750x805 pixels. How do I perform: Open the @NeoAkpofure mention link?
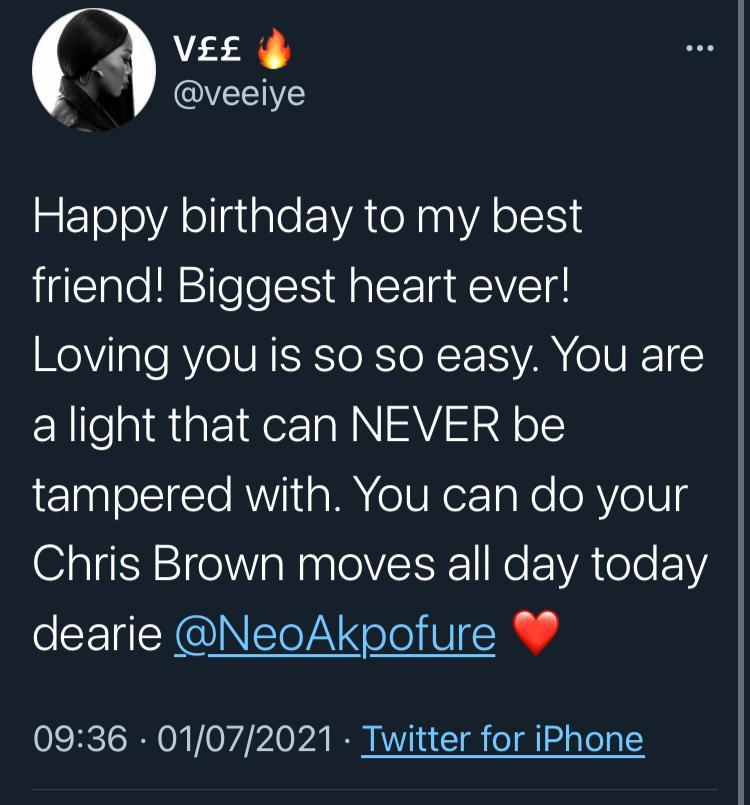click(x=335, y=634)
